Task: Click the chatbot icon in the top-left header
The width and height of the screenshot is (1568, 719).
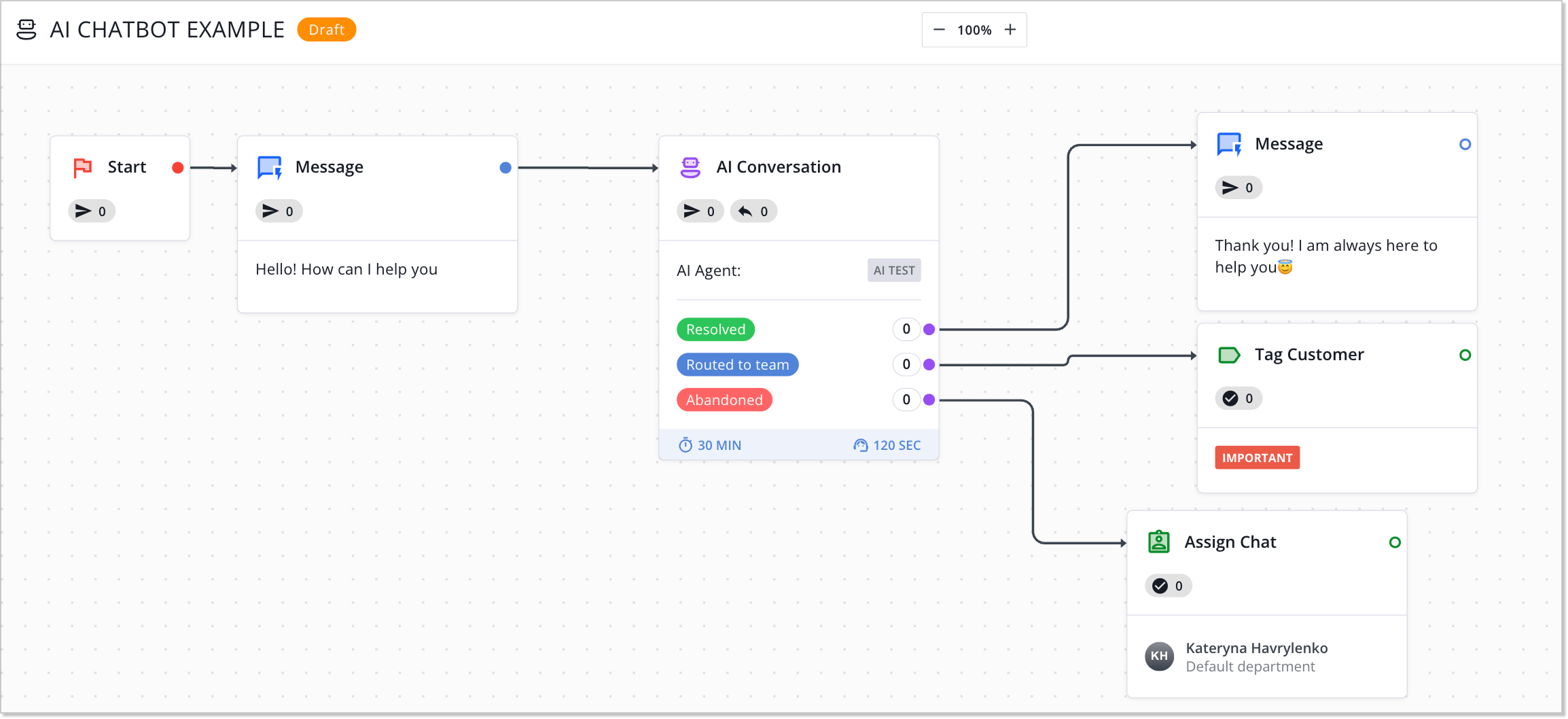Action: pos(26,29)
